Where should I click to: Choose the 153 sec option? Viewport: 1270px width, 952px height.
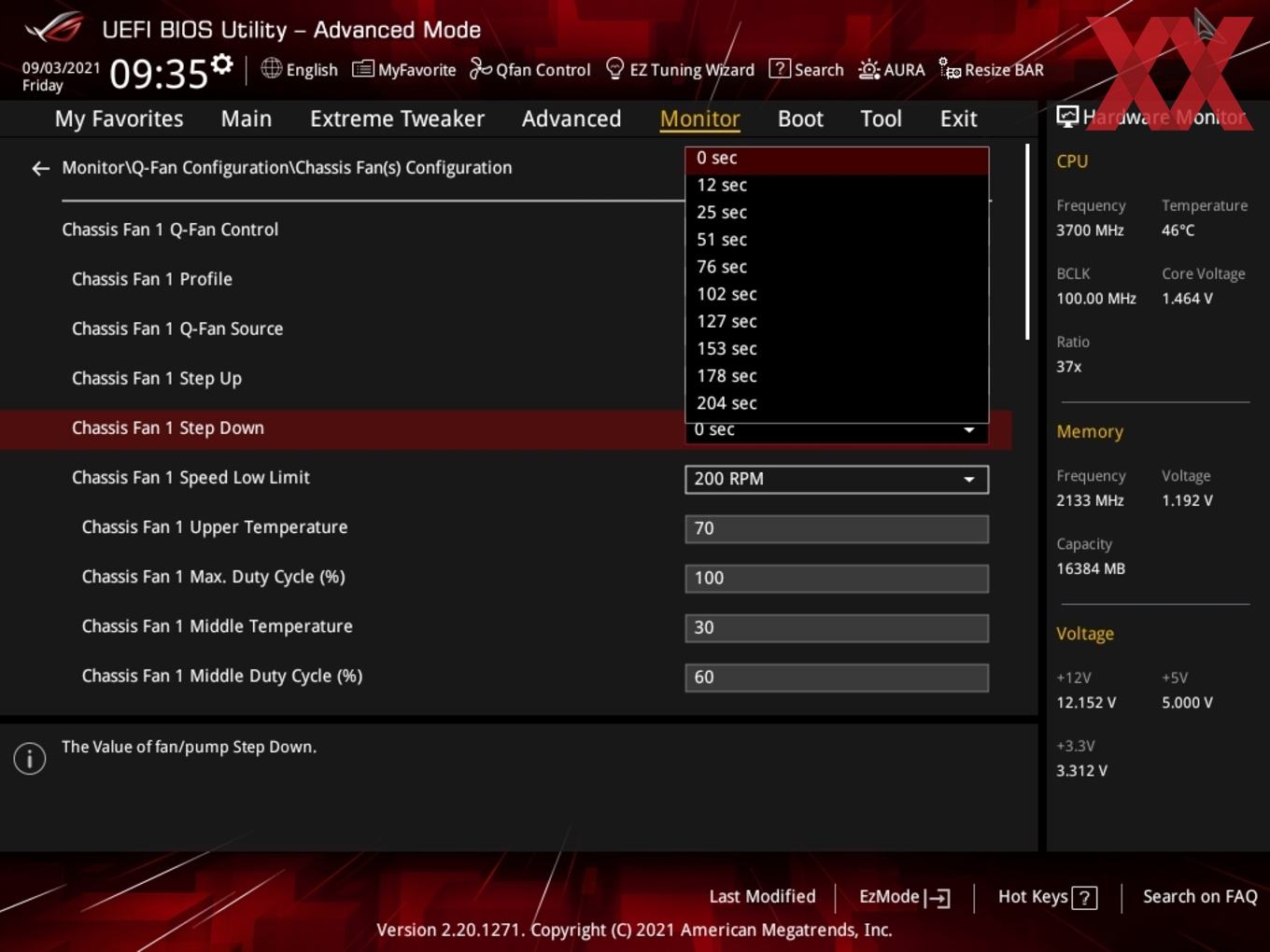tap(837, 348)
